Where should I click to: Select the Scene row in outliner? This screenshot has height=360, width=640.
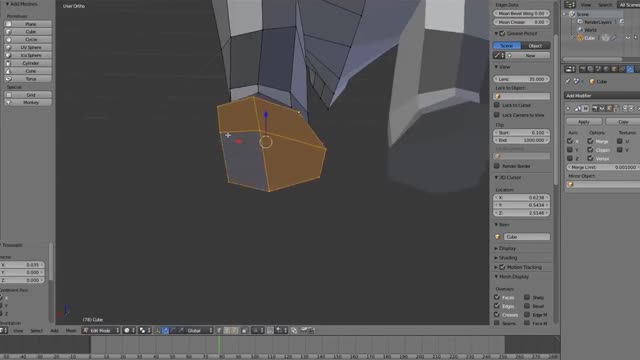[582, 14]
